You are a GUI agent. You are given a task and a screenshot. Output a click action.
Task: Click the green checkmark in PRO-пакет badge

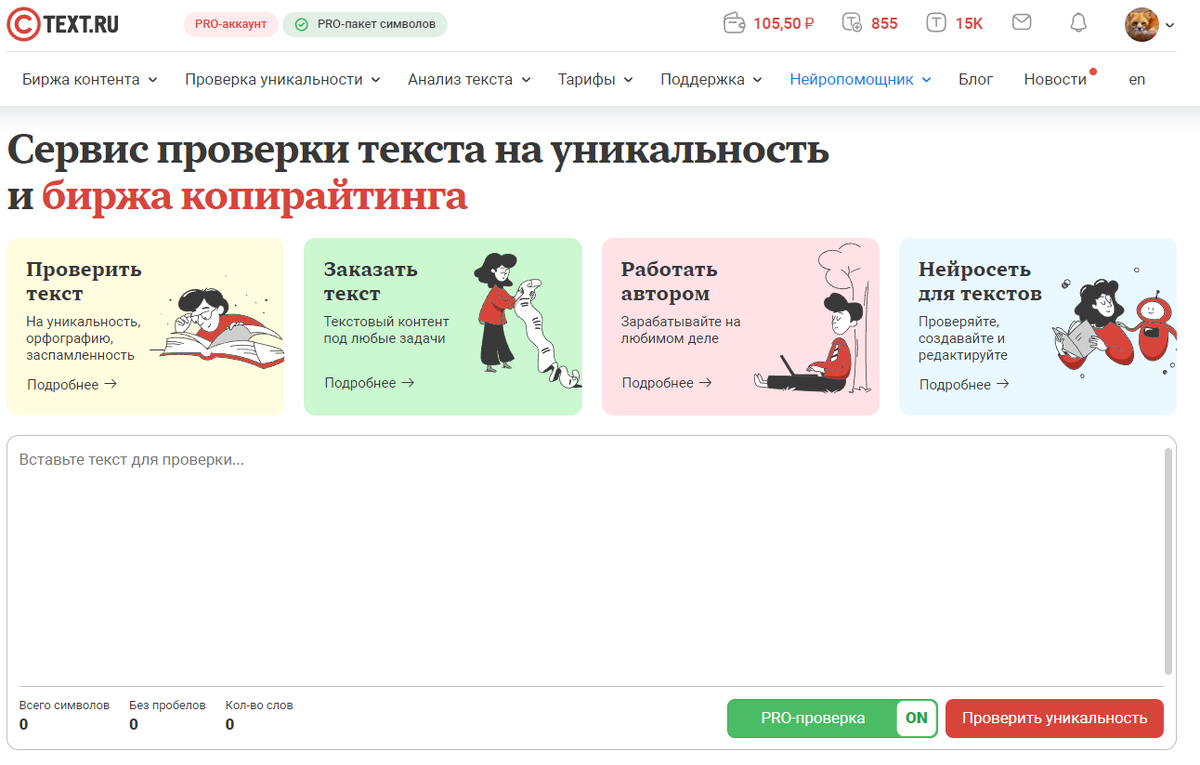[x=301, y=24]
